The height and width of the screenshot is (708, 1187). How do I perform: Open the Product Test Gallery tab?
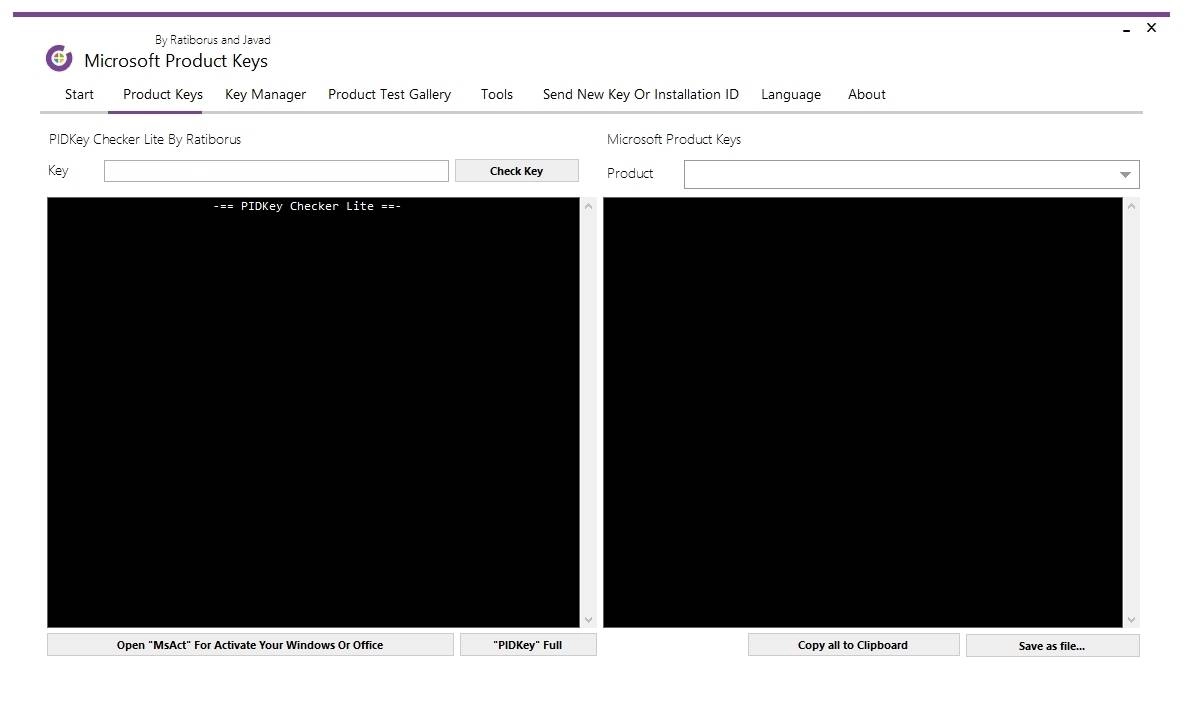pyautogui.click(x=389, y=95)
